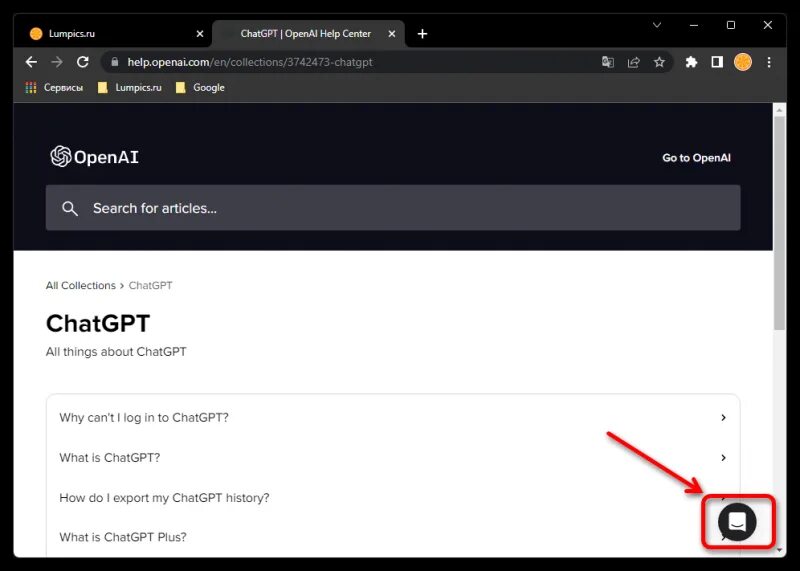Open the Chrome three-dot menu

point(769,62)
